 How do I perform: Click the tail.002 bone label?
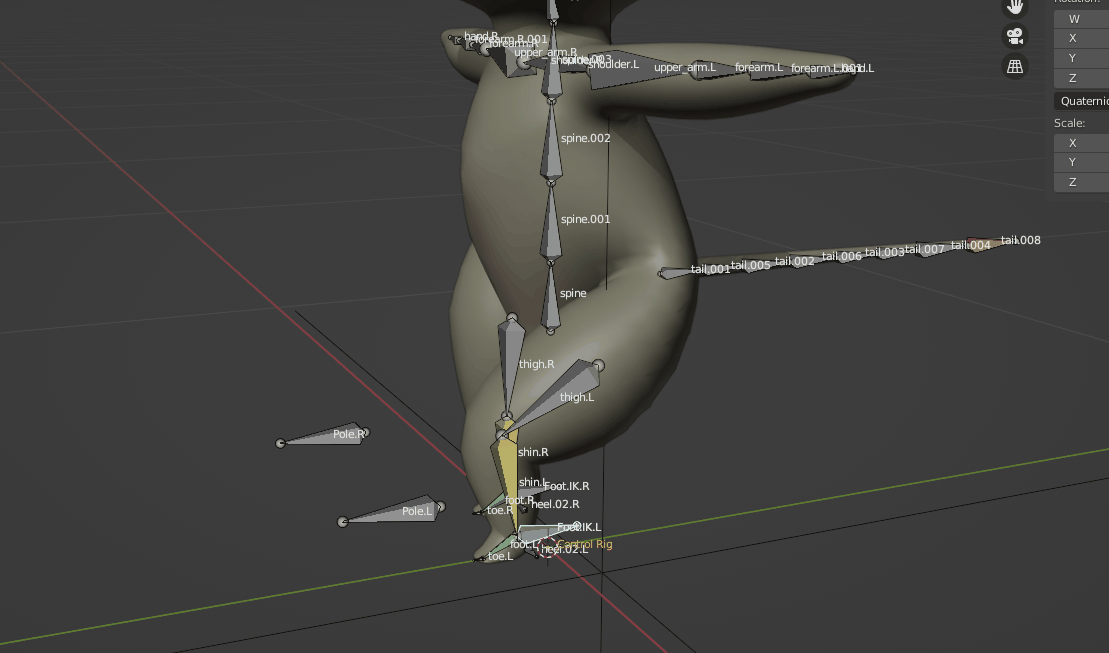coord(794,261)
